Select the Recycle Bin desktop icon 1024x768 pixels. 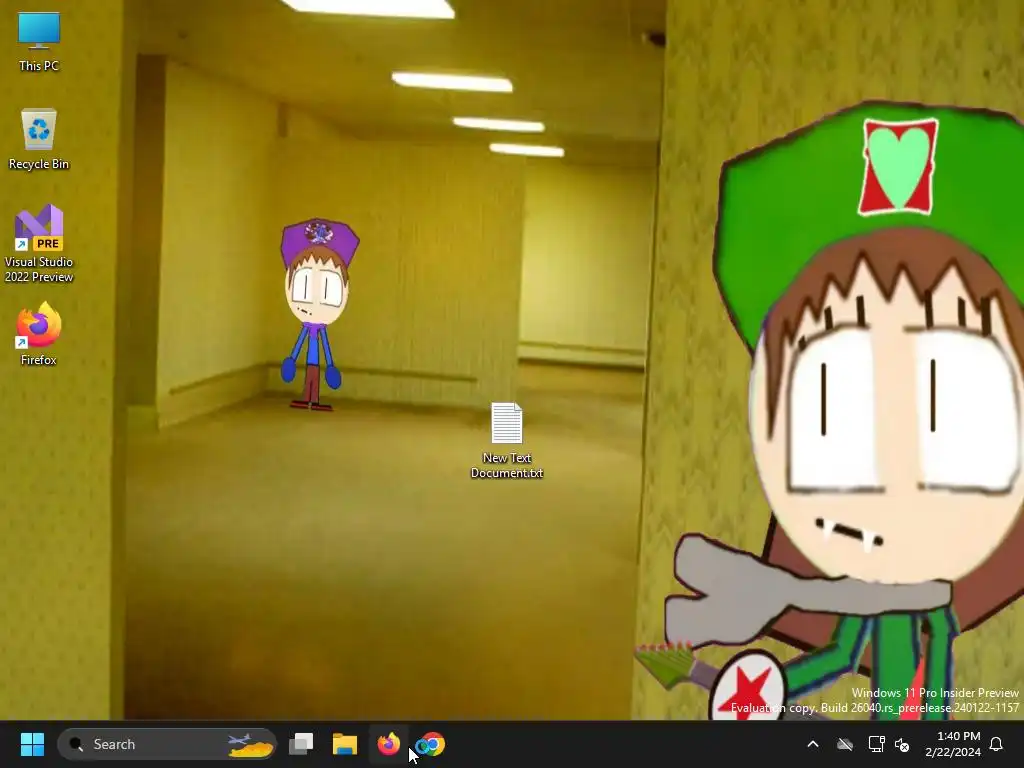39,139
